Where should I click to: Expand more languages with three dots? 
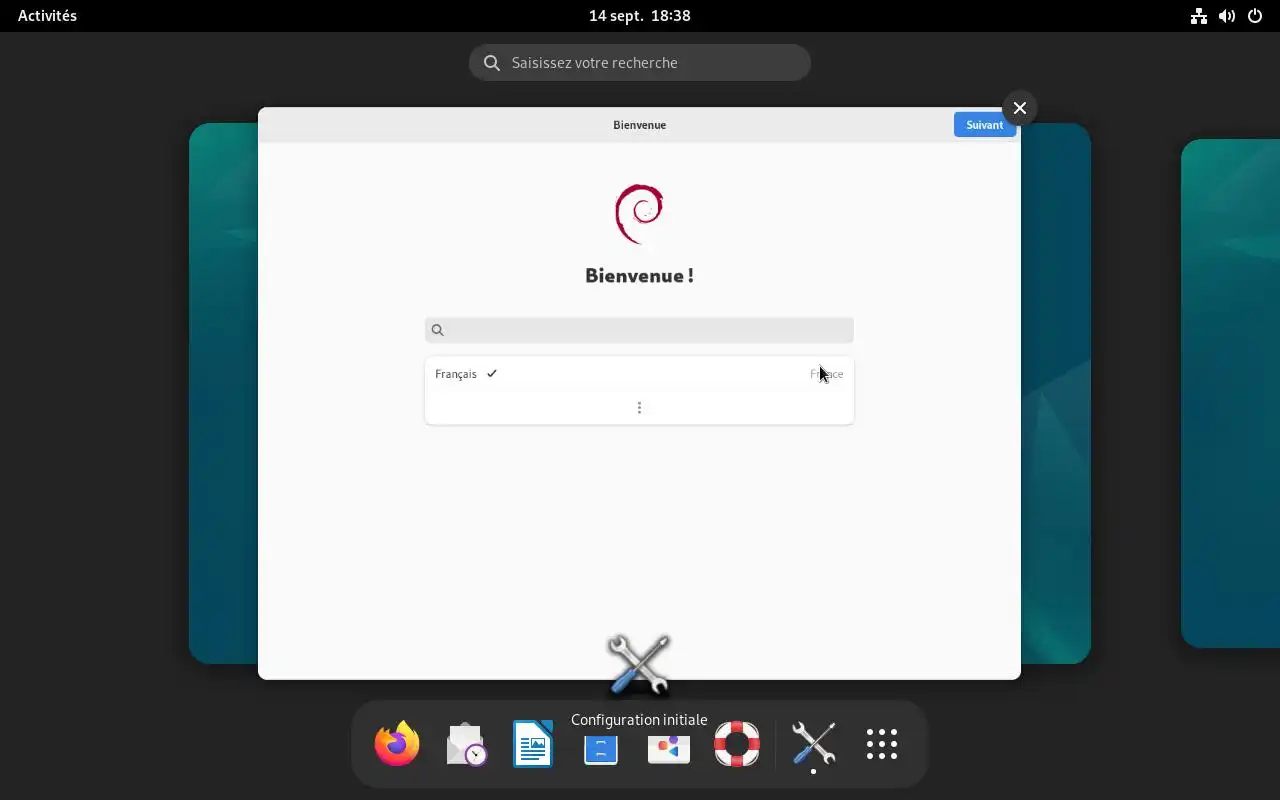[639, 408]
